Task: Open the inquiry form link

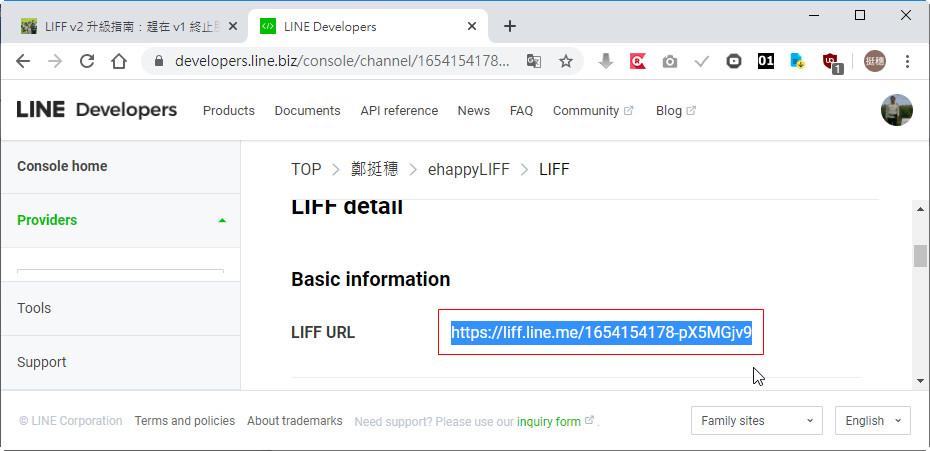Action: (x=549, y=421)
